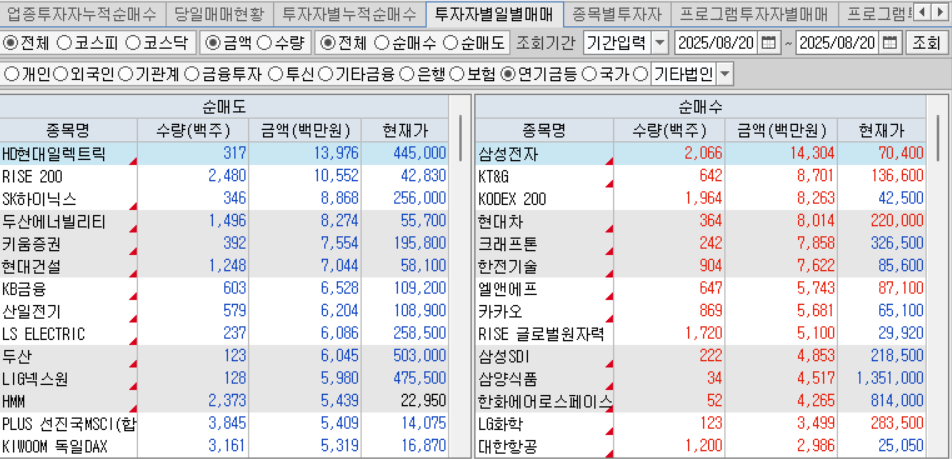Click 종목명 header in 순매수 table

click(x=544, y=130)
